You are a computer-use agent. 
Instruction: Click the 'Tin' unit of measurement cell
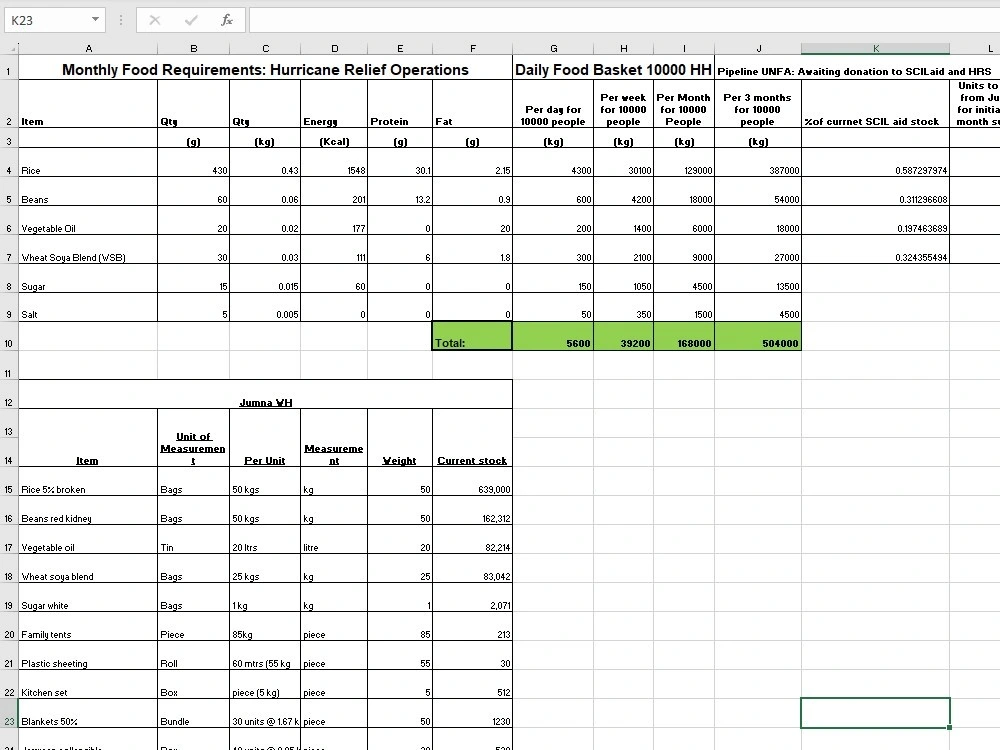193,541
